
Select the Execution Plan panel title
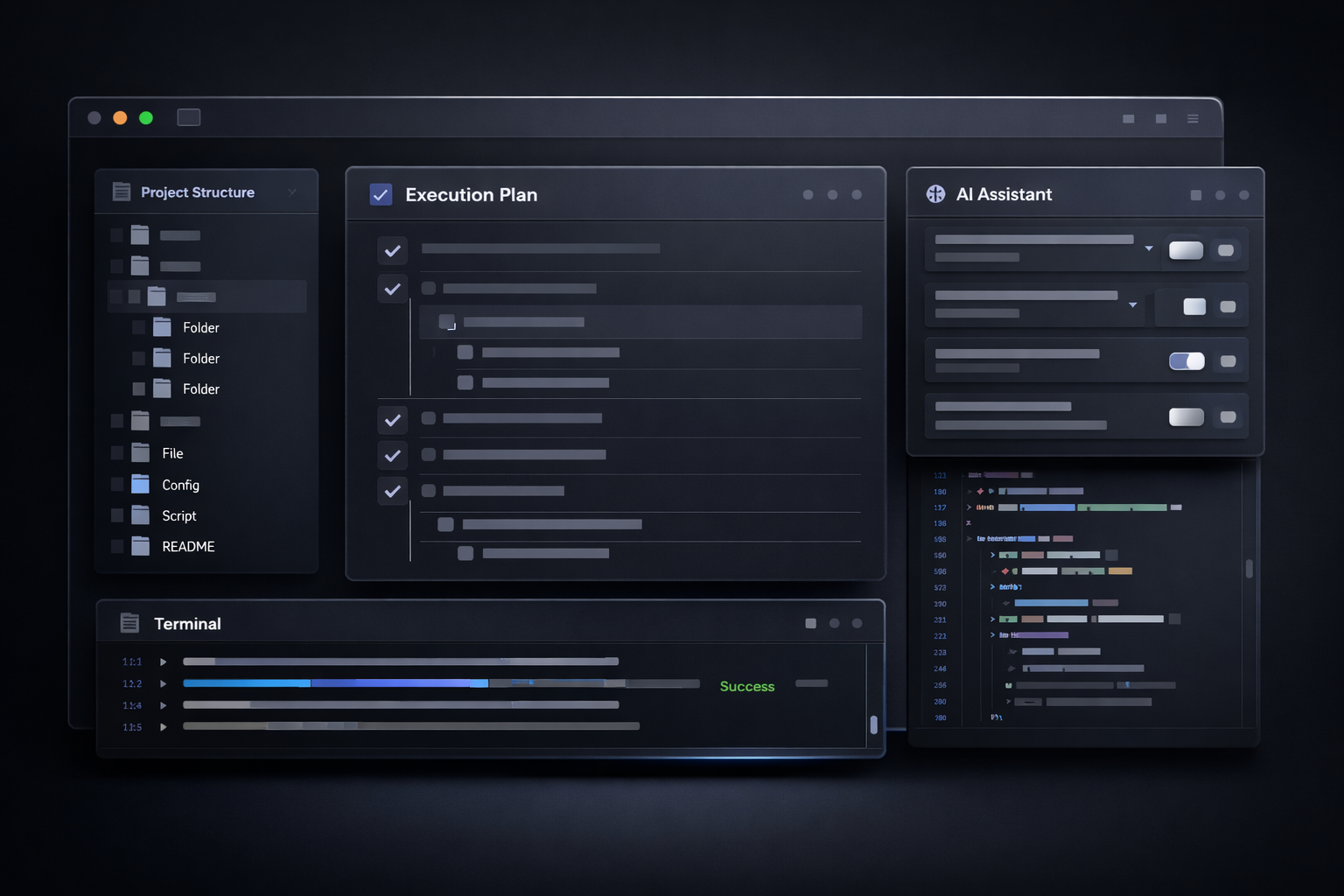tap(472, 195)
